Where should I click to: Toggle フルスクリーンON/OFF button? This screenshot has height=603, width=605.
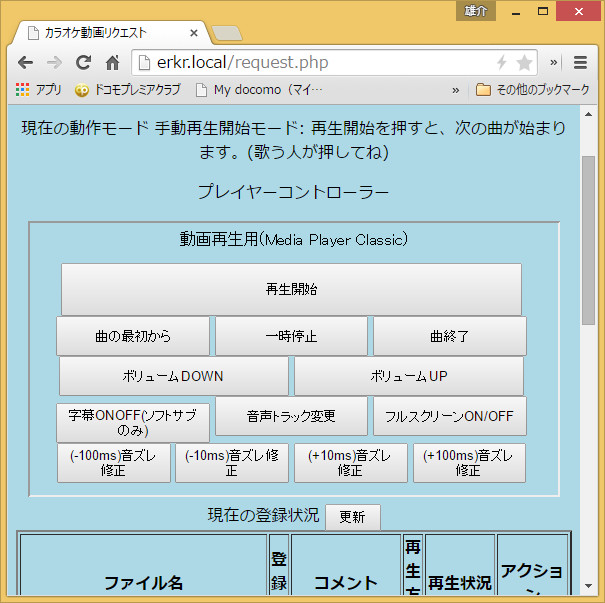(x=450, y=416)
